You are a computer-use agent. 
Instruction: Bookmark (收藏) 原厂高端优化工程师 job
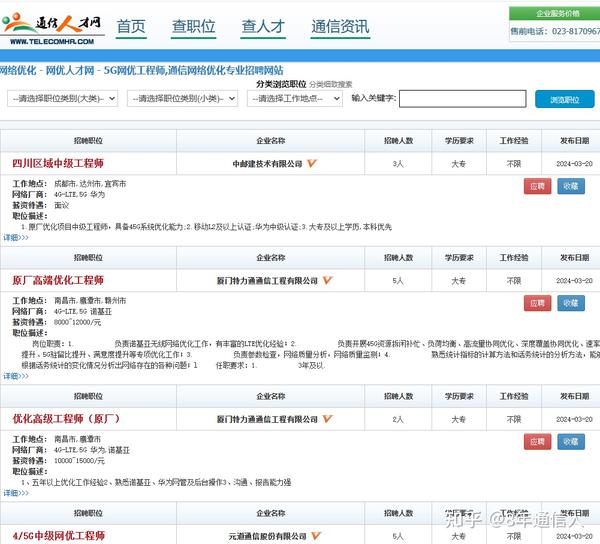pyautogui.click(x=571, y=303)
